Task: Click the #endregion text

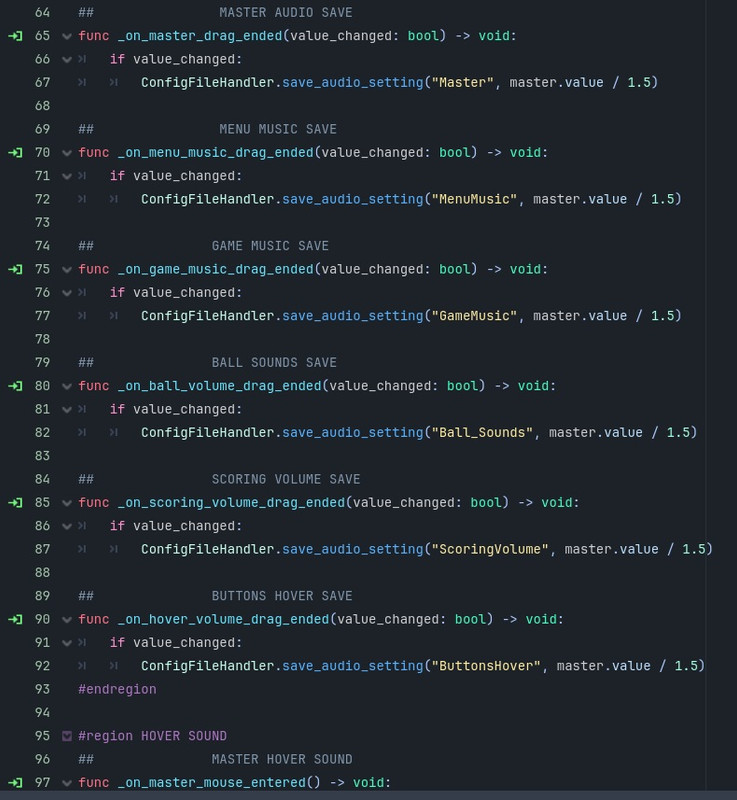Action: point(117,689)
